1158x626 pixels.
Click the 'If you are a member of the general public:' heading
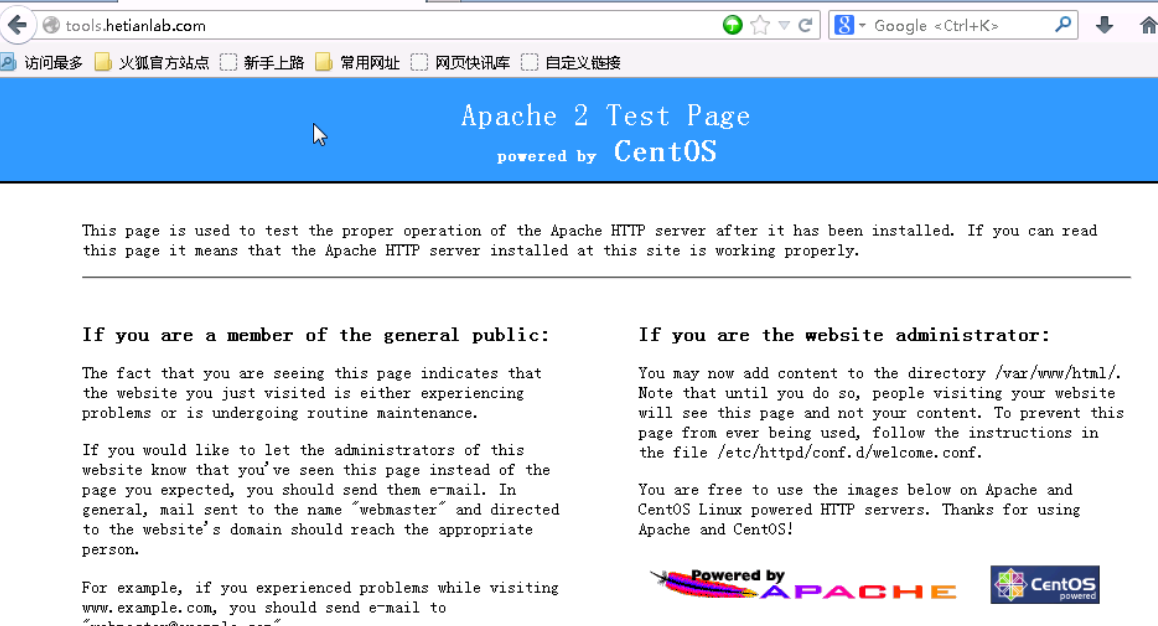point(316,335)
